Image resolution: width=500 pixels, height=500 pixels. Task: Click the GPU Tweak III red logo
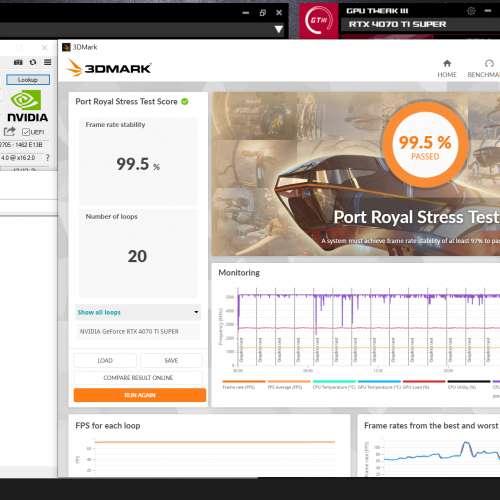(x=319, y=21)
